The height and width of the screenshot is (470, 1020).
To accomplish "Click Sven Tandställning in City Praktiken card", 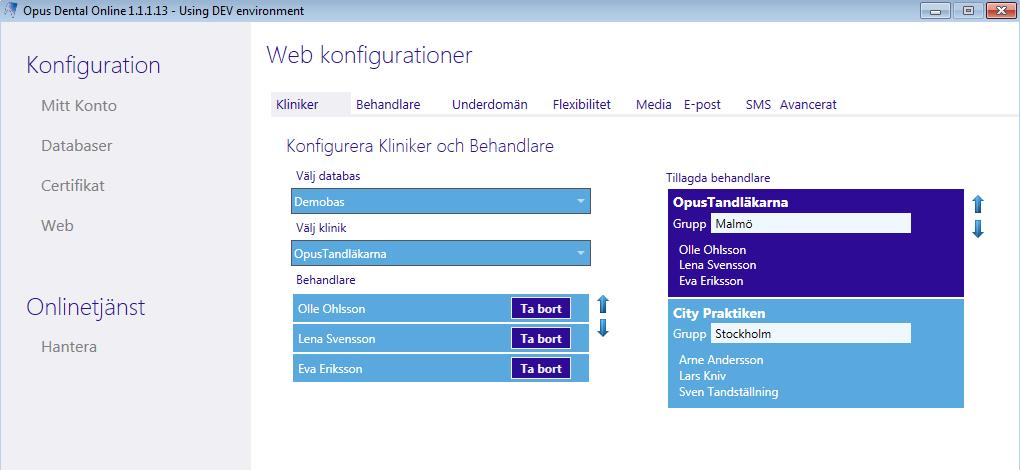I will pyautogui.click(x=729, y=392).
